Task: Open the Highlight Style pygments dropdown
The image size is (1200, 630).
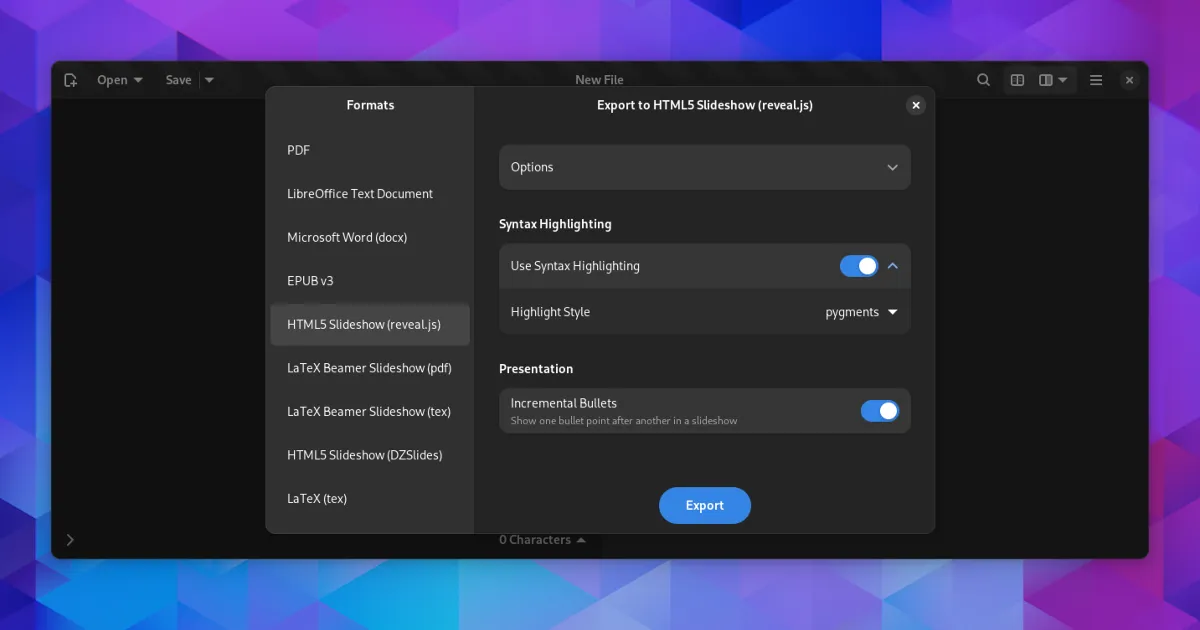Action: 861,312
